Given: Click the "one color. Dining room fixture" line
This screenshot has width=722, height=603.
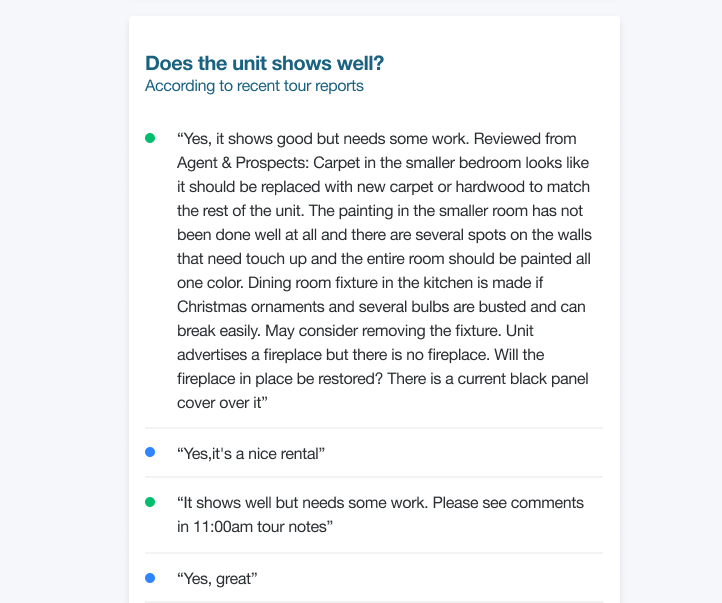Looking at the screenshot, I should 360,283.
